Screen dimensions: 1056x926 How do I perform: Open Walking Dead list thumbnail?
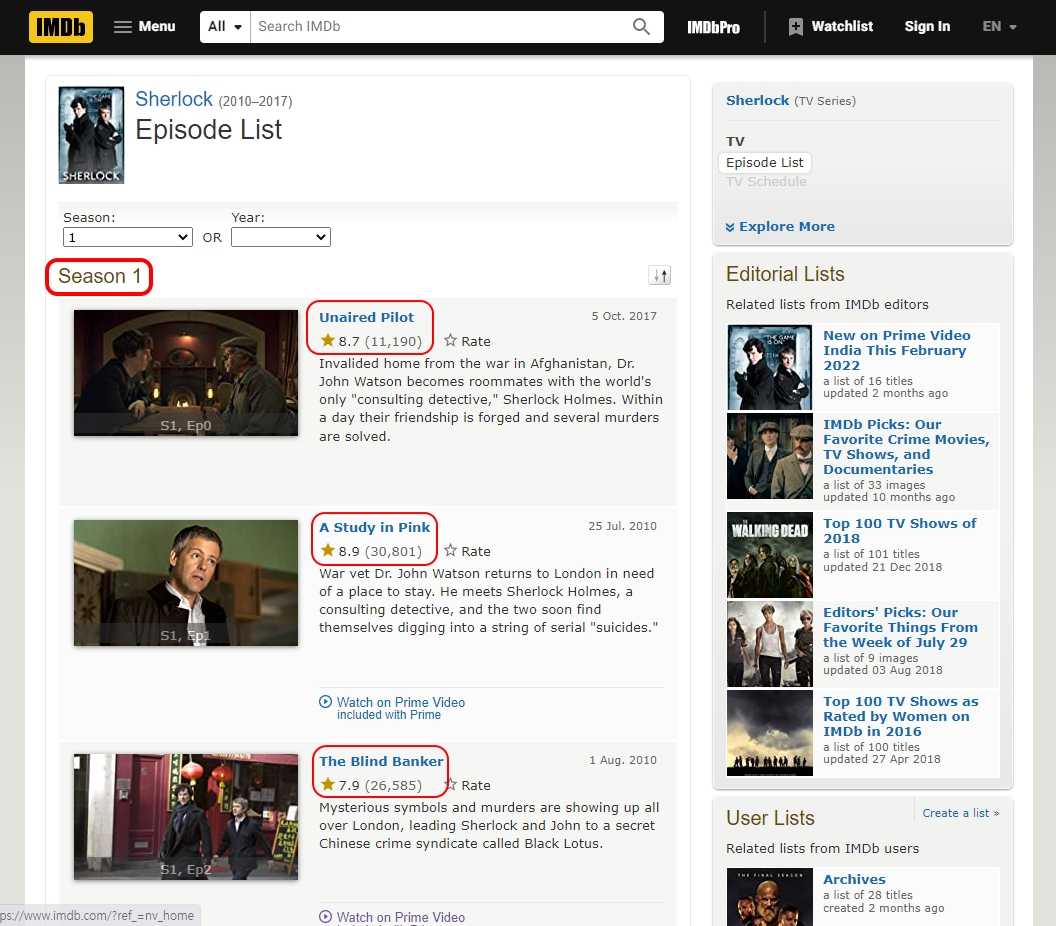[x=770, y=555]
